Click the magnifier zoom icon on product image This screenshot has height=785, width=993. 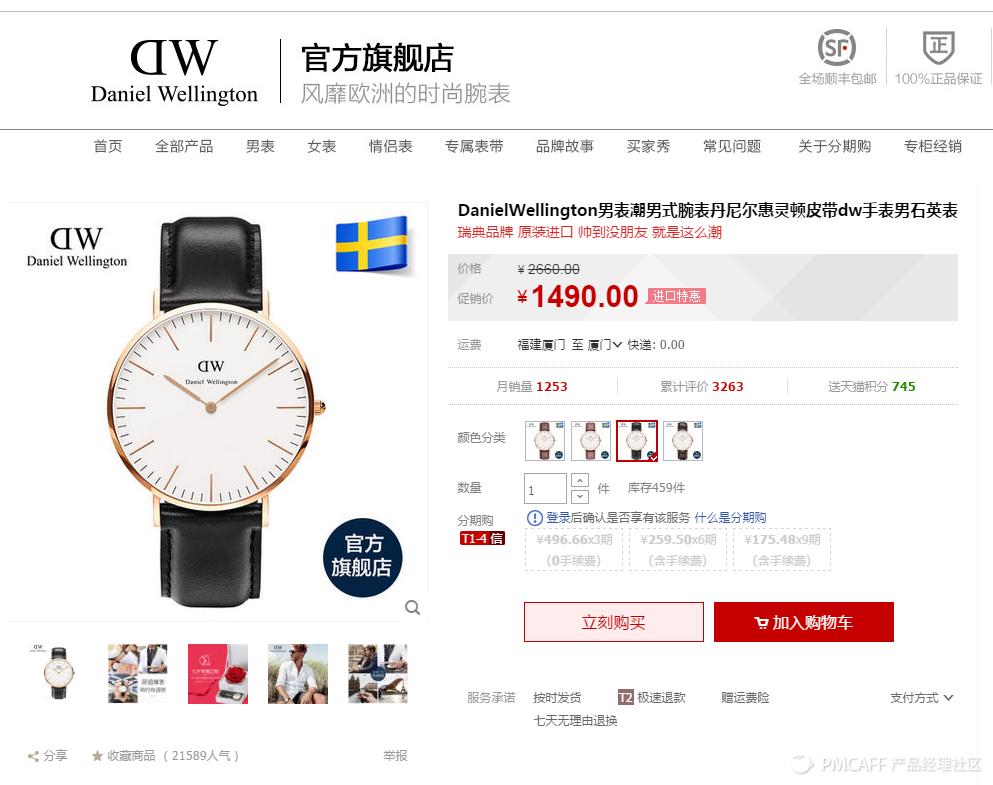click(x=412, y=608)
